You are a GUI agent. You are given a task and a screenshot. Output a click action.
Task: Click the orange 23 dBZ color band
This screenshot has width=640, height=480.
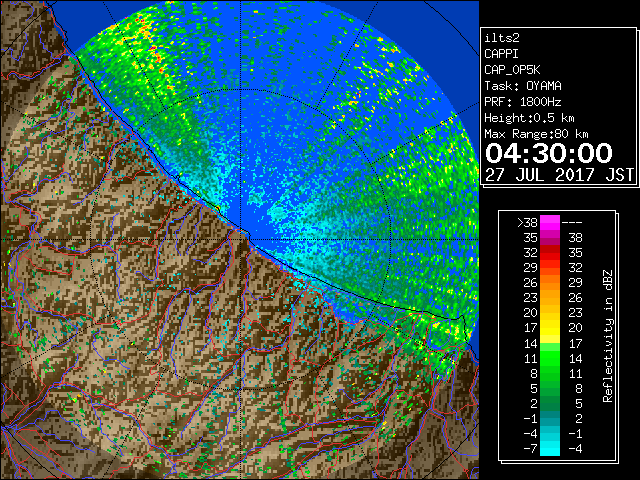coord(550,298)
